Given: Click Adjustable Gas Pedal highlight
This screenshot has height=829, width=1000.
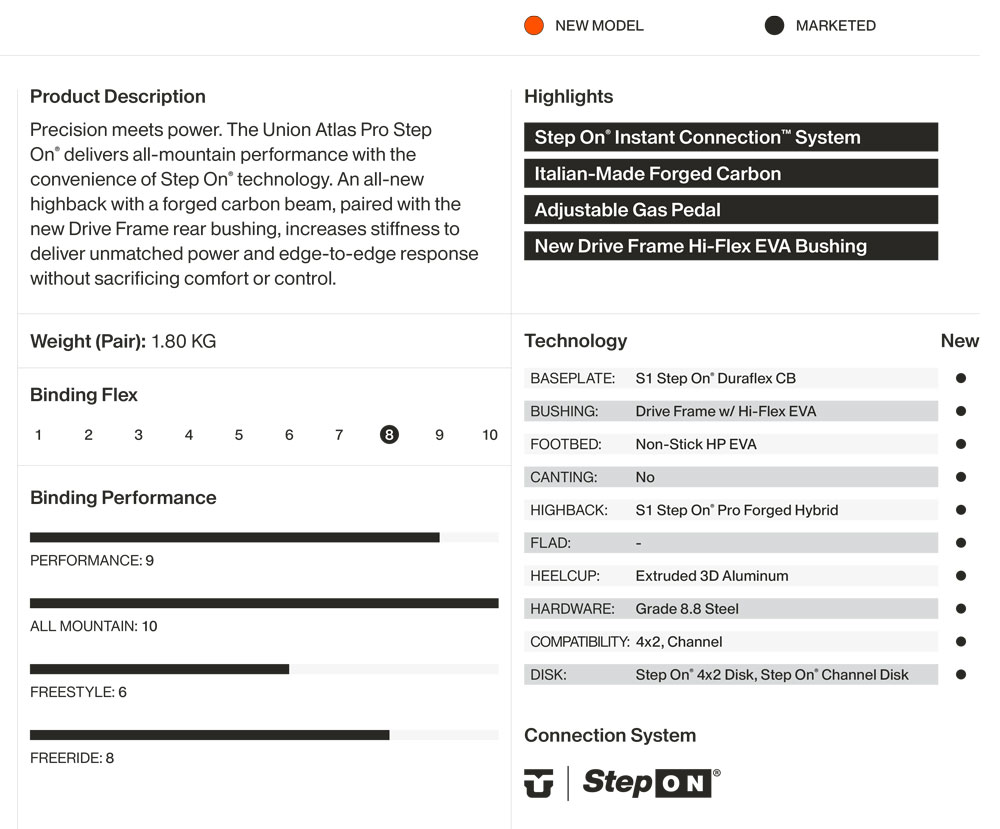Looking at the screenshot, I should (730, 210).
